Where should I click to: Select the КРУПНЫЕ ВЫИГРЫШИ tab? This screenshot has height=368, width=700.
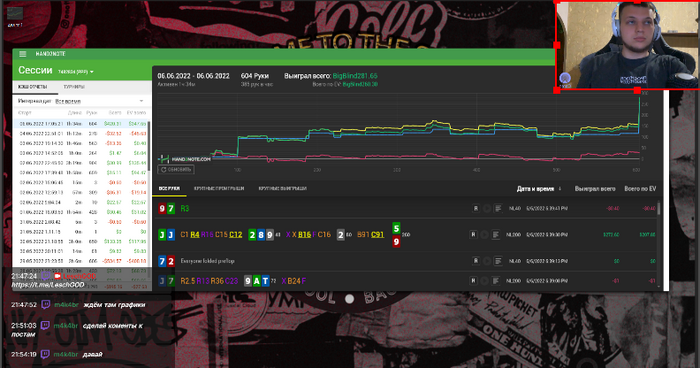tap(283, 189)
